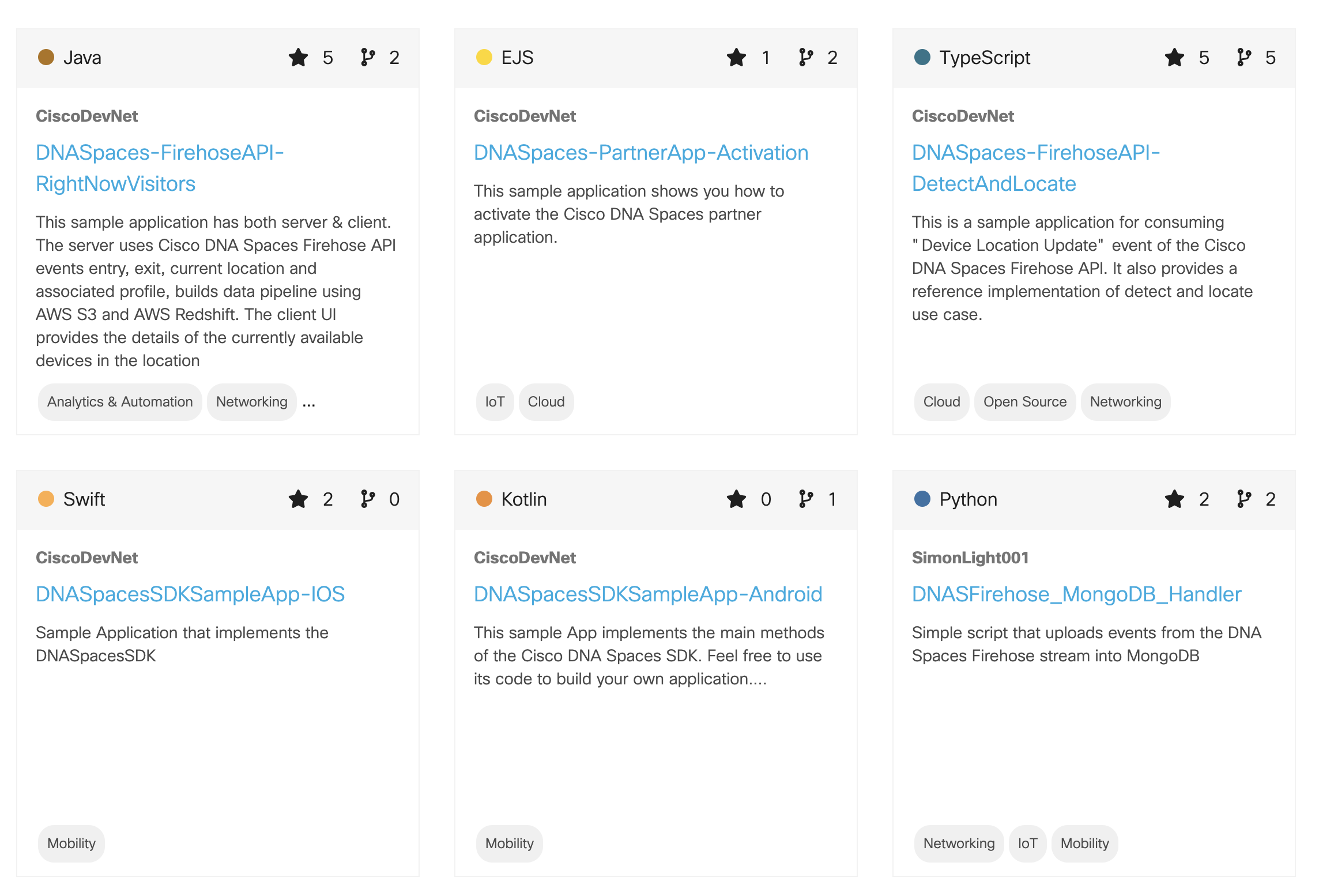1319x896 pixels.
Task: Select Mobility tag on the Swift card
Action: pyautogui.click(x=71, y=844)
